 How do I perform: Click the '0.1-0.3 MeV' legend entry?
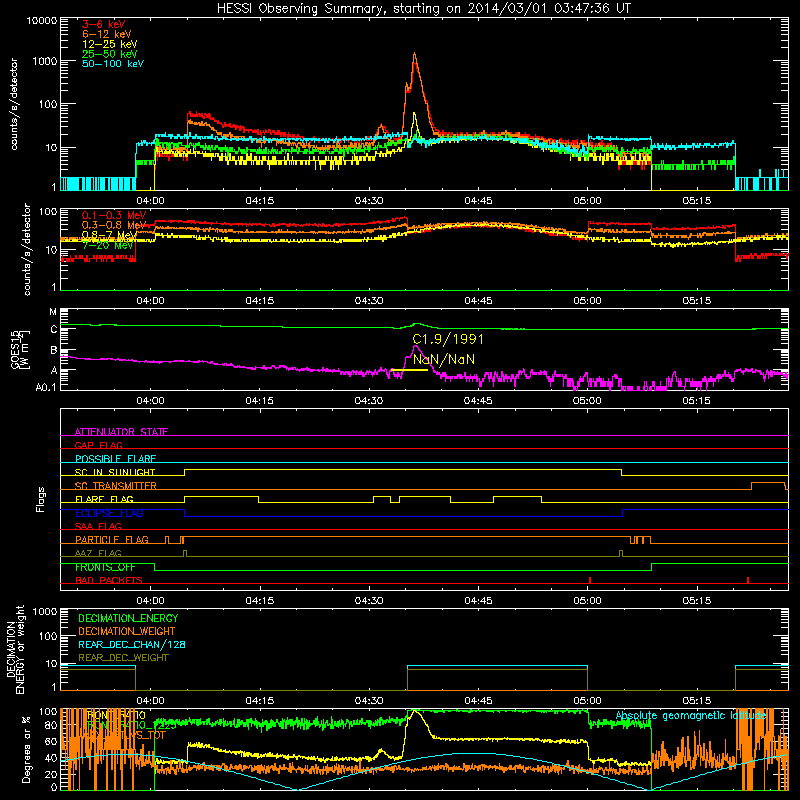(114, 215)
